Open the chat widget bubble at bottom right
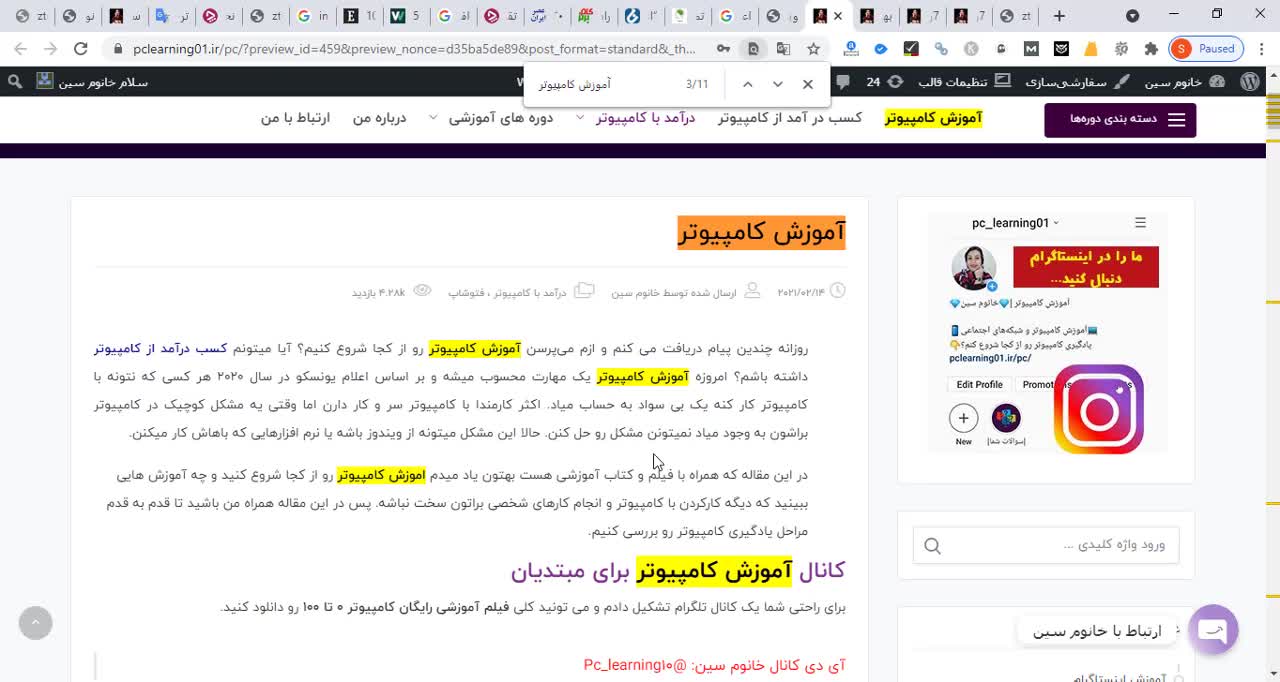This screenshot has height=682, width=1280. pyautogui.click(x=1214, y=630)
